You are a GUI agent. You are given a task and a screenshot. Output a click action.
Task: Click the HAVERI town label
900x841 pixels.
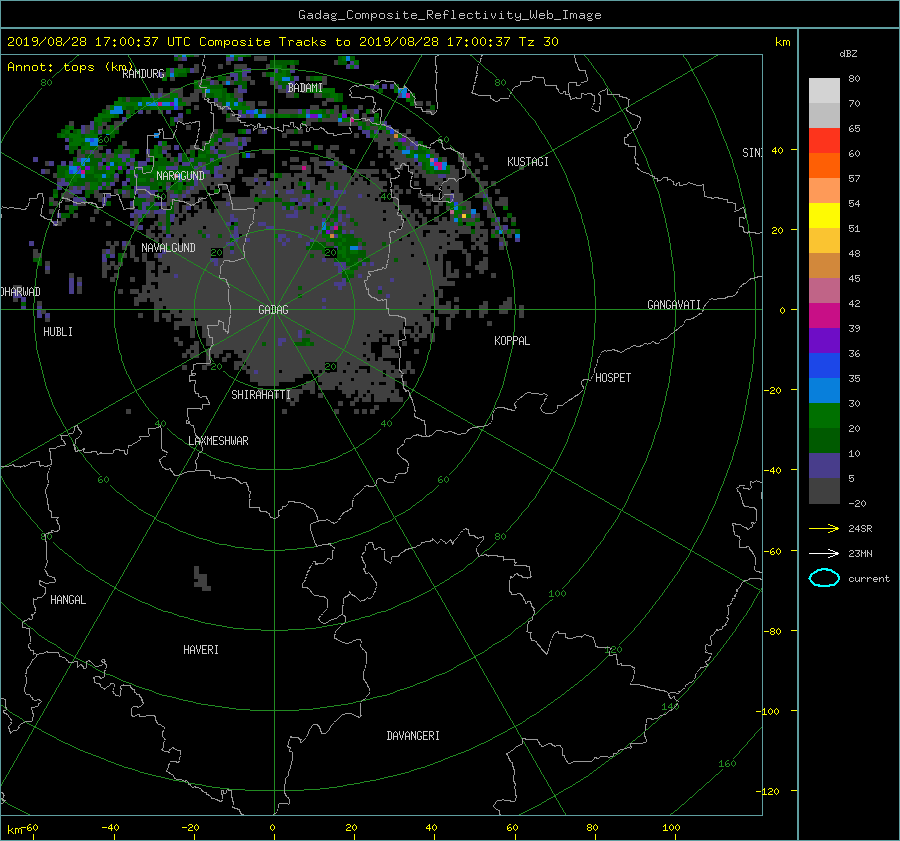click(x=200, y=650)
